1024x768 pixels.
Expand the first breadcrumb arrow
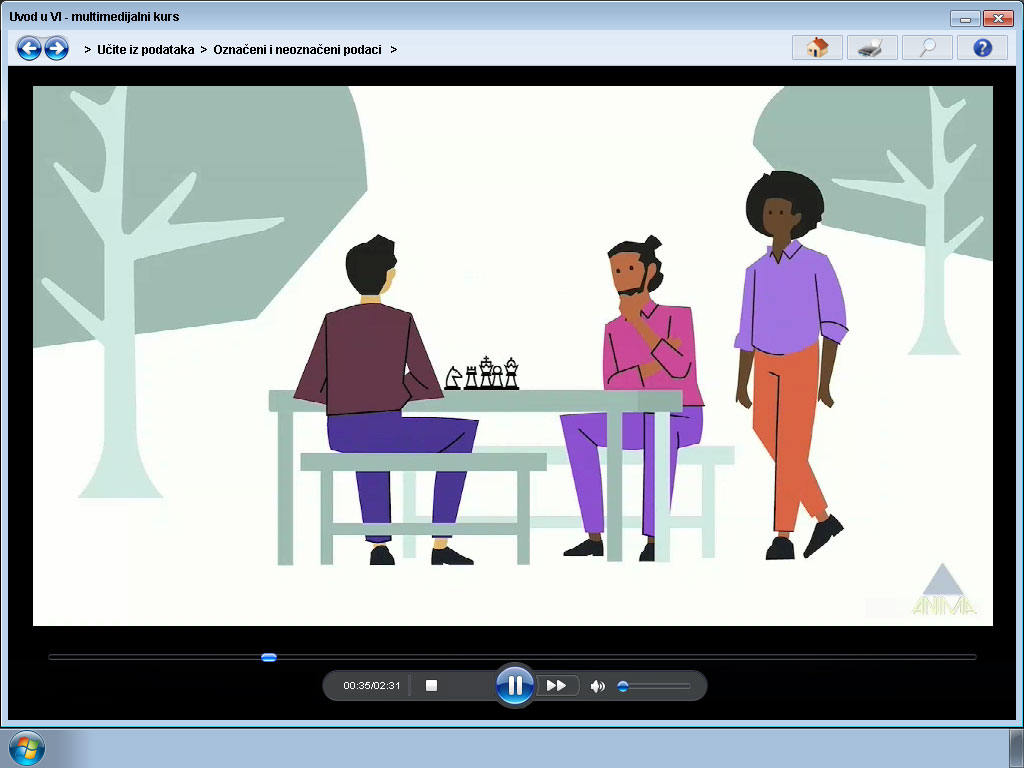(x=88, y=50)
